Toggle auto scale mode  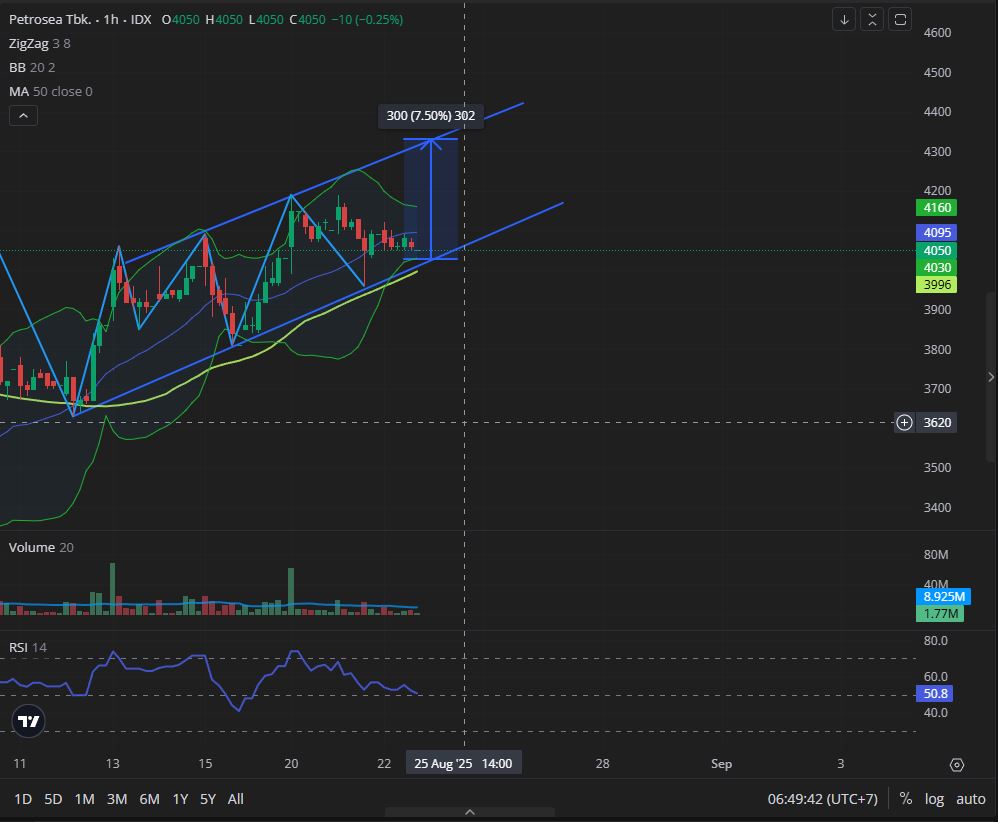click(971, 799)
